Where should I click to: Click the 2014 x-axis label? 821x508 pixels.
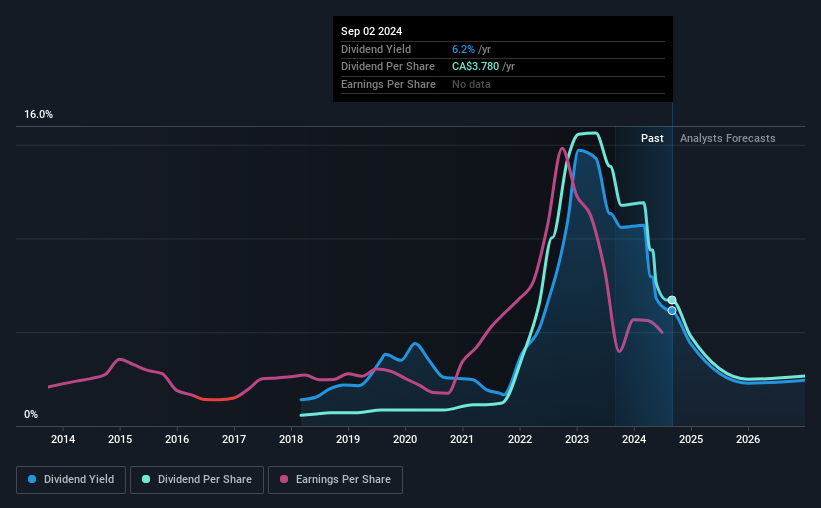(63, 439)
